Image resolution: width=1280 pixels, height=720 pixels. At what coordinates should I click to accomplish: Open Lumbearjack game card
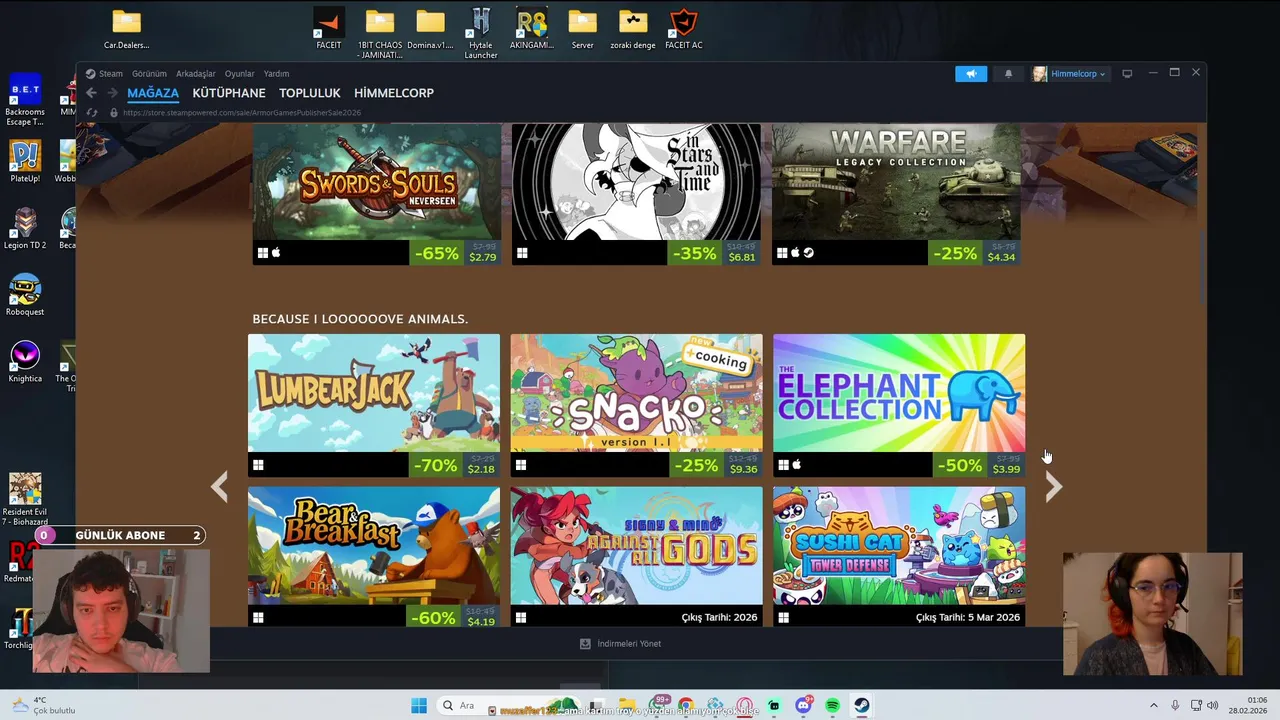tap(374, 405)
